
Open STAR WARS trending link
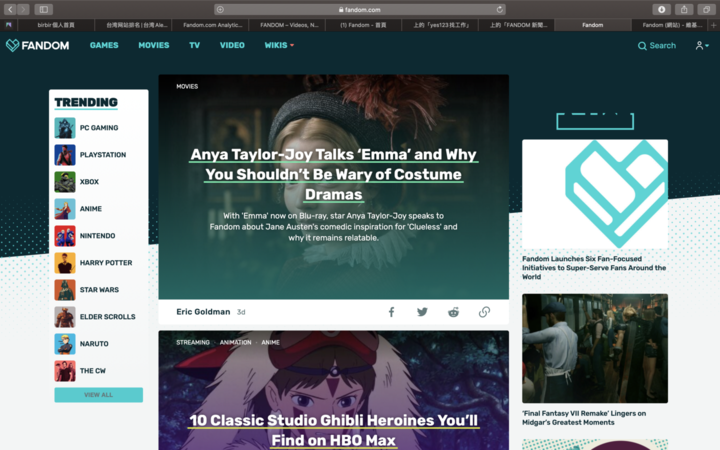coord(99,290)
